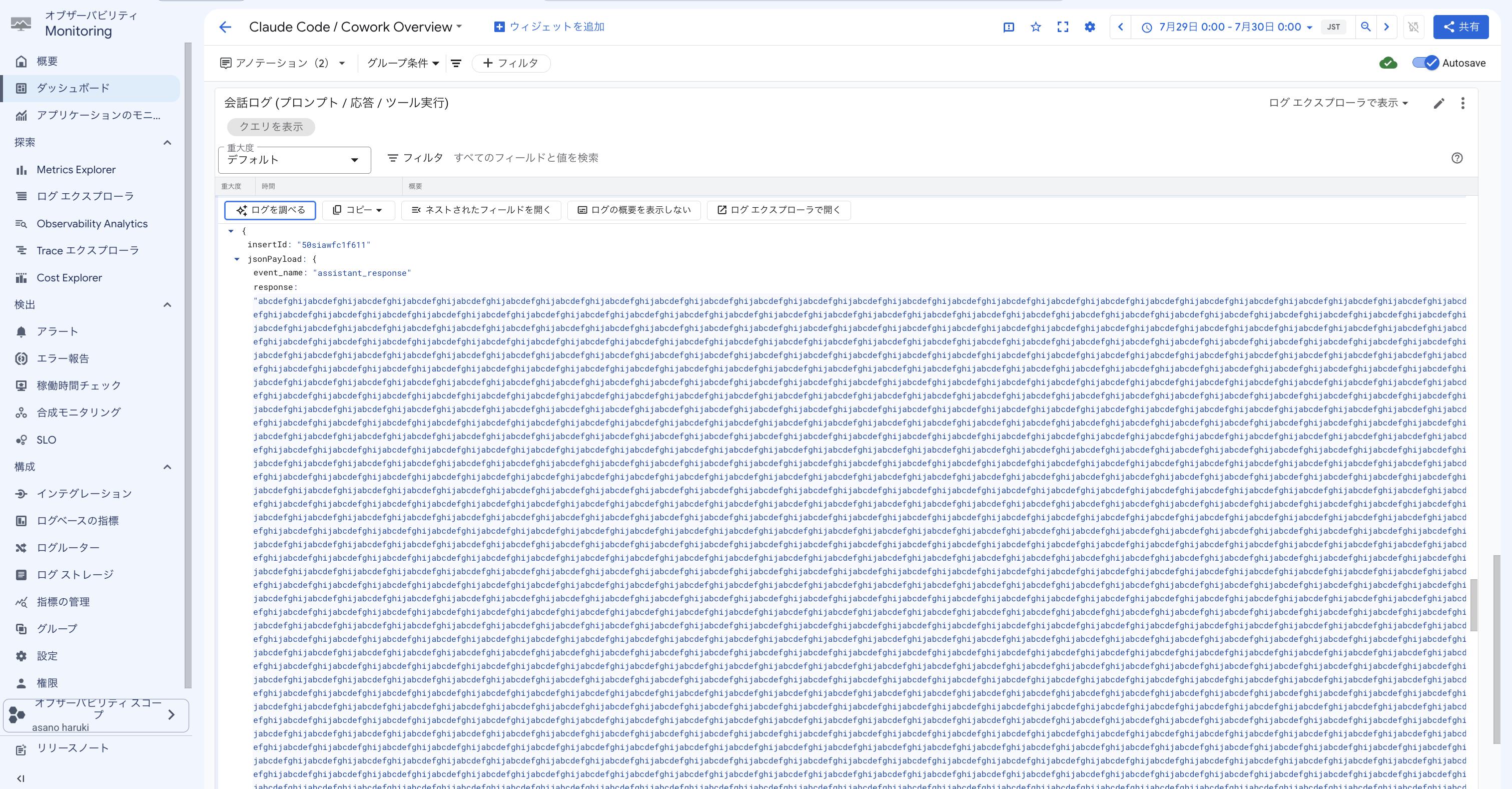Open 概要 in the side navigation
Screen dimensions: 1512x789
click(91, 61)
